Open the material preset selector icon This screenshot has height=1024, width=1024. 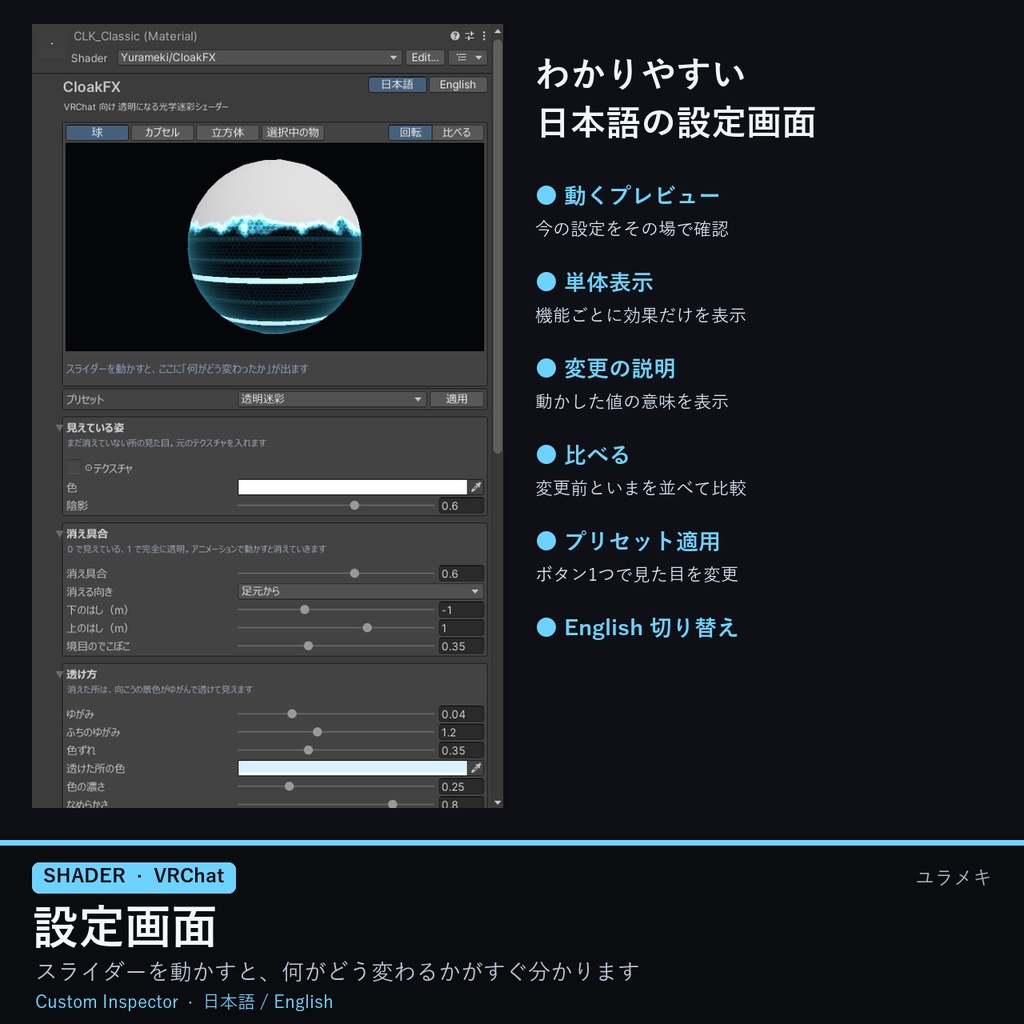[470, 36]
